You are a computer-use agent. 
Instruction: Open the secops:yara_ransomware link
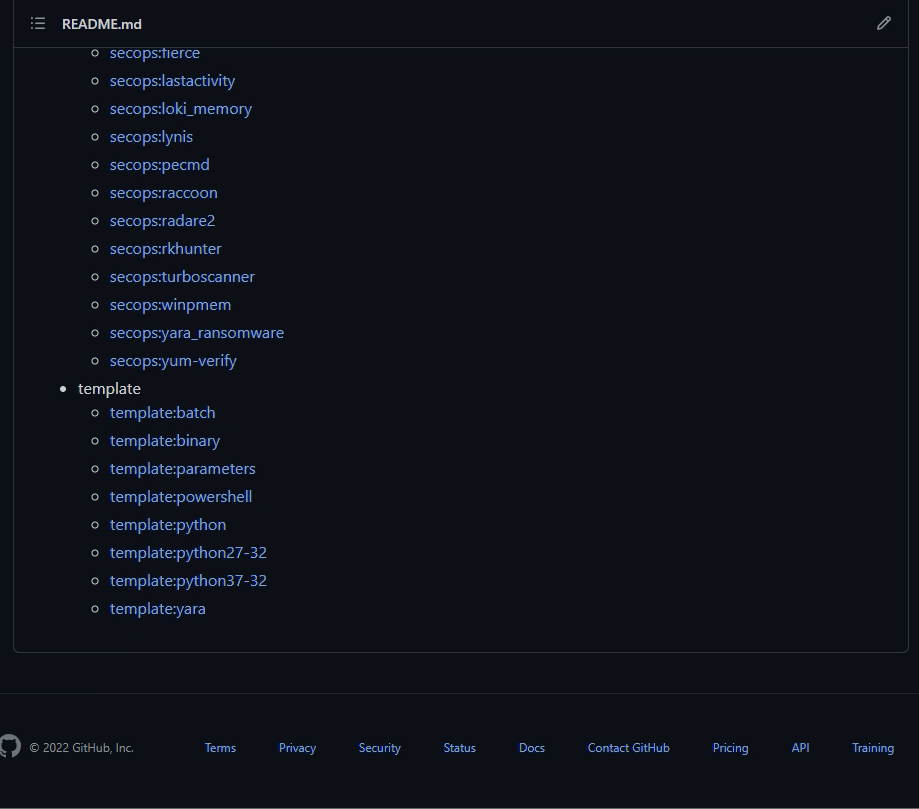pos(197,334)
